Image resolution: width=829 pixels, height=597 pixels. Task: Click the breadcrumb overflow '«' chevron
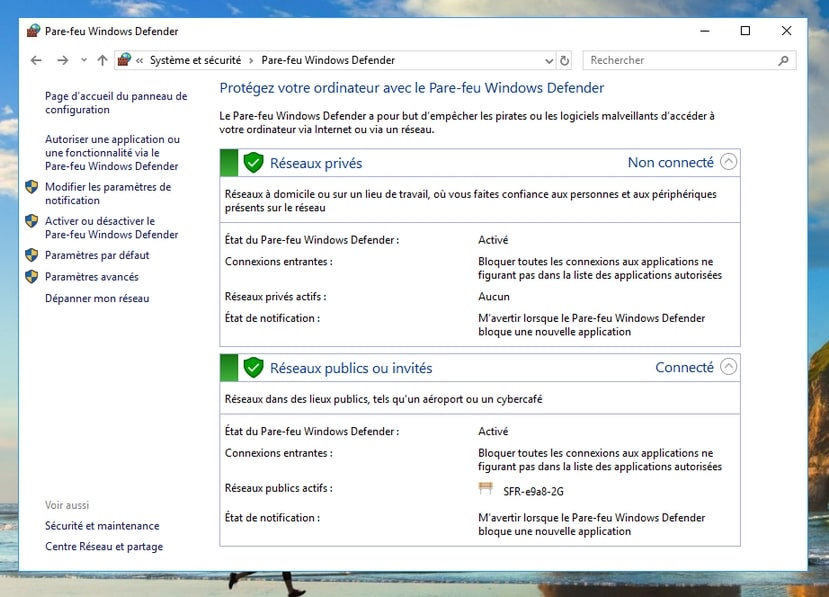(140, 61)
